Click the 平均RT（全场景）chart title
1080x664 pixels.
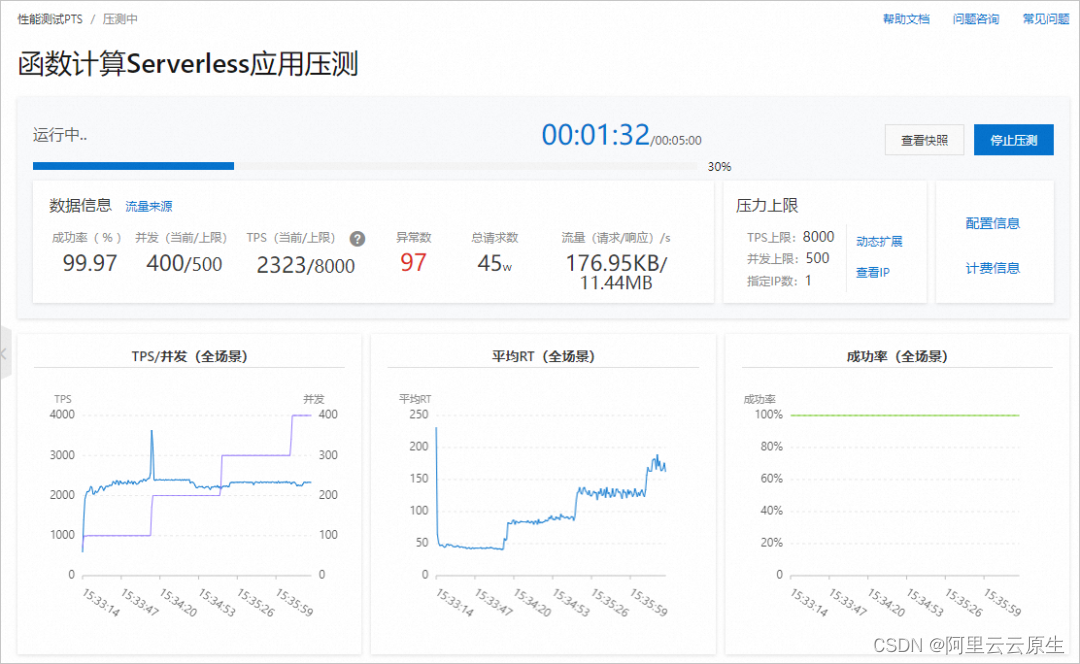[543, 356]
